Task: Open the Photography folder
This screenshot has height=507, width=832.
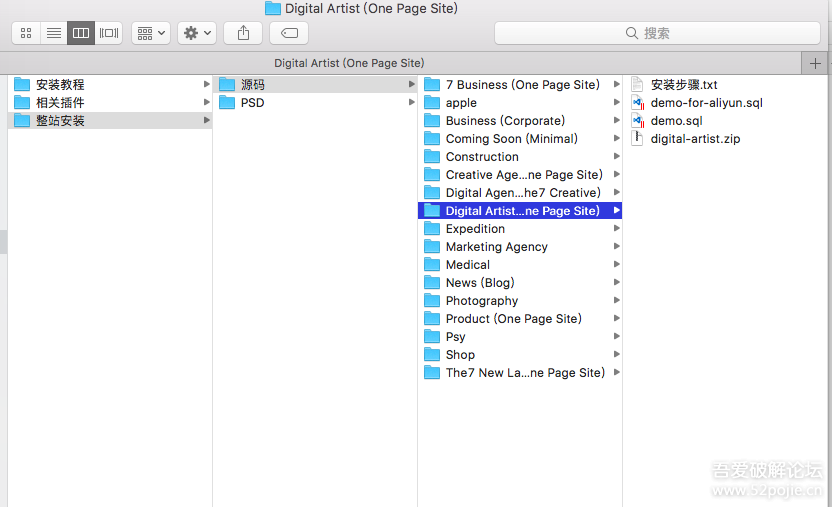Action: point(481,301)
